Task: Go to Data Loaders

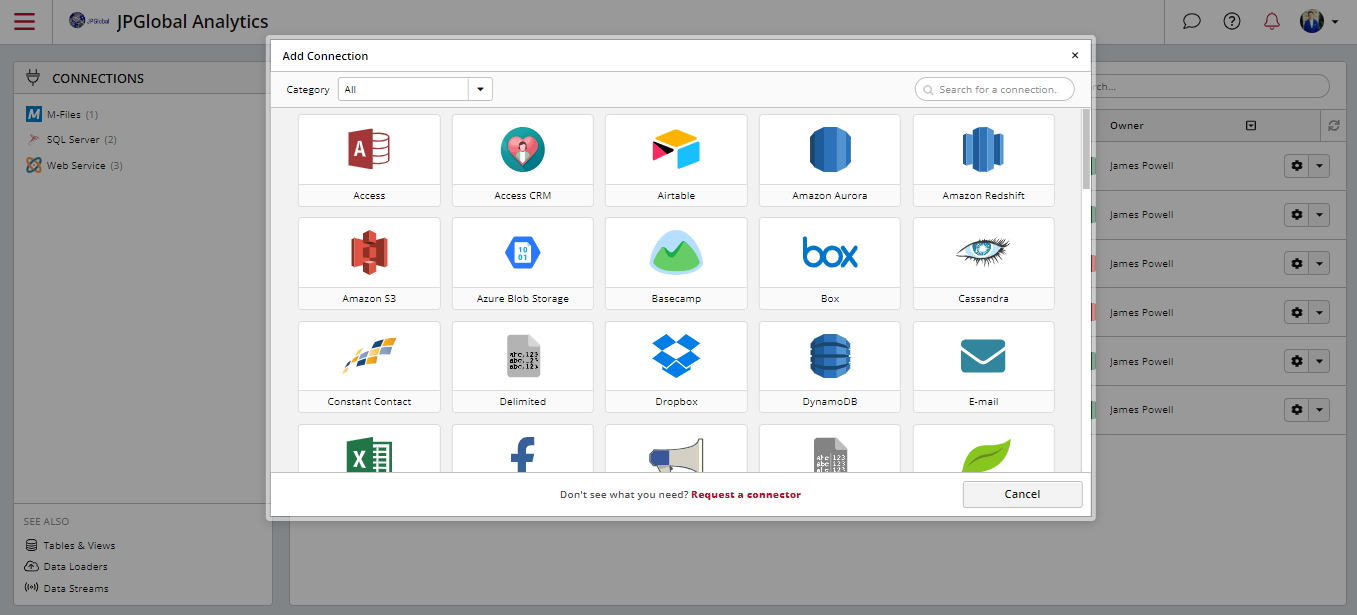Action: [66, 567]
